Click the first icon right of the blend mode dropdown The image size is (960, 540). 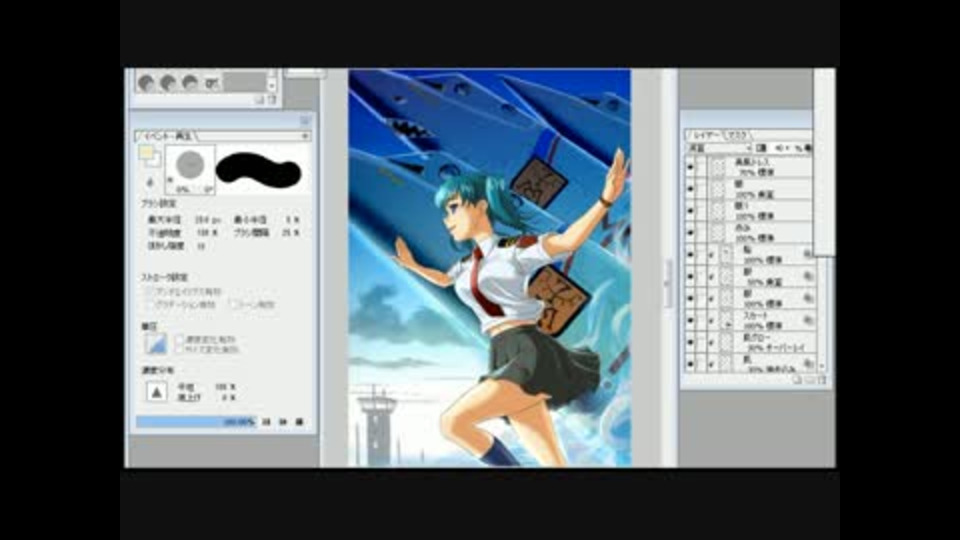[x=761, y=148]
